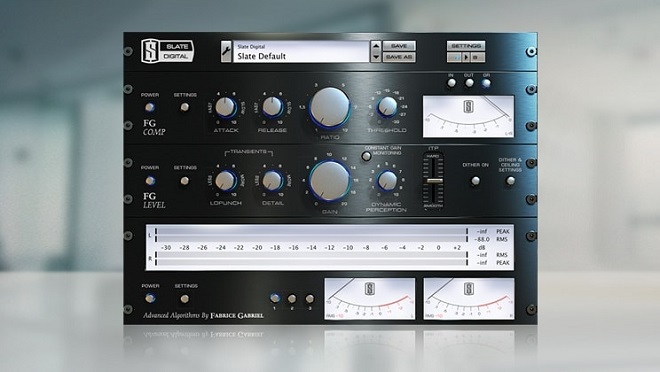
Task: Select the B comparison slot button
Action: [477, 57]
